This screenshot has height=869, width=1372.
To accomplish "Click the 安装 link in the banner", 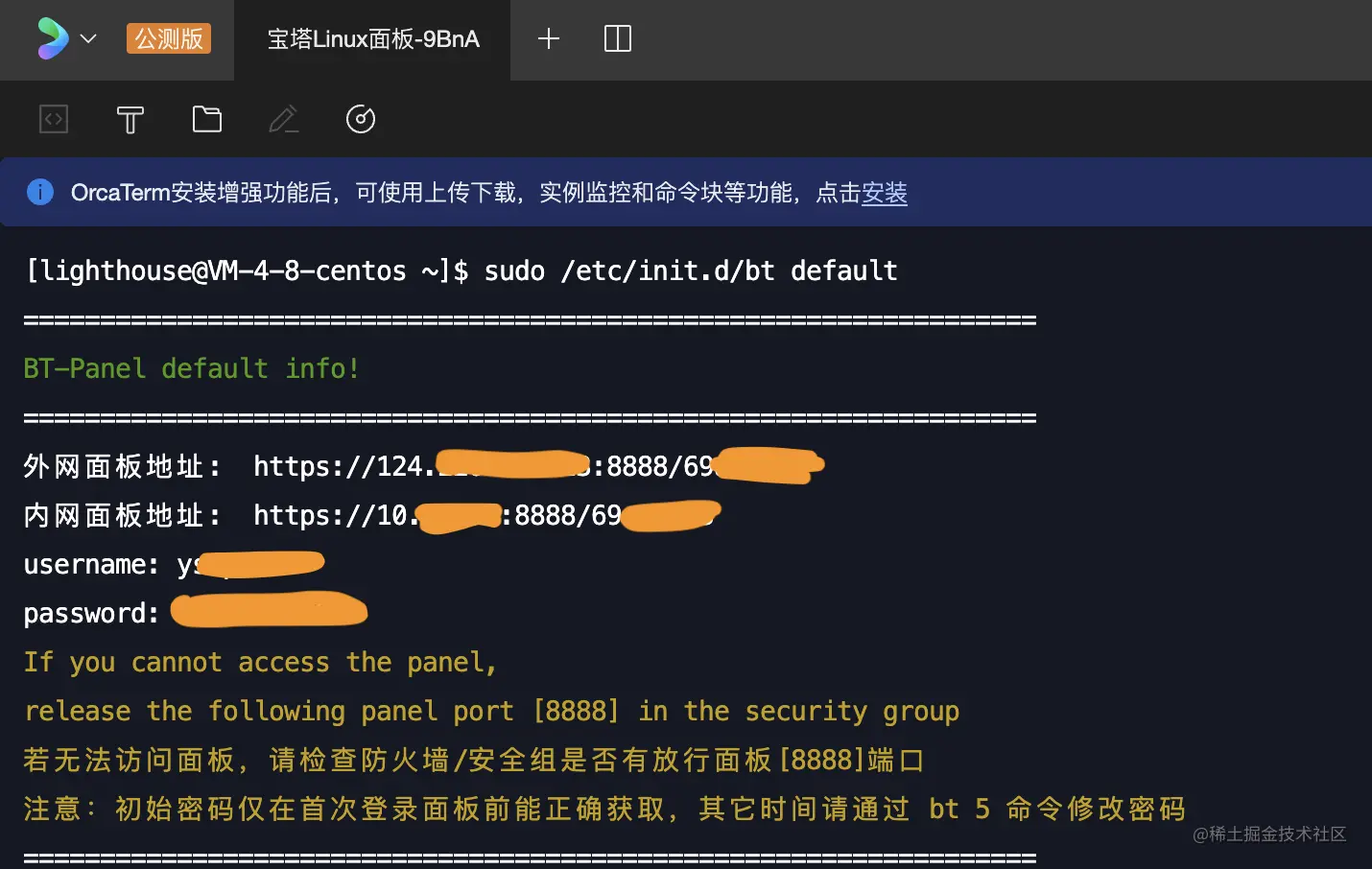I will point(884,194).
